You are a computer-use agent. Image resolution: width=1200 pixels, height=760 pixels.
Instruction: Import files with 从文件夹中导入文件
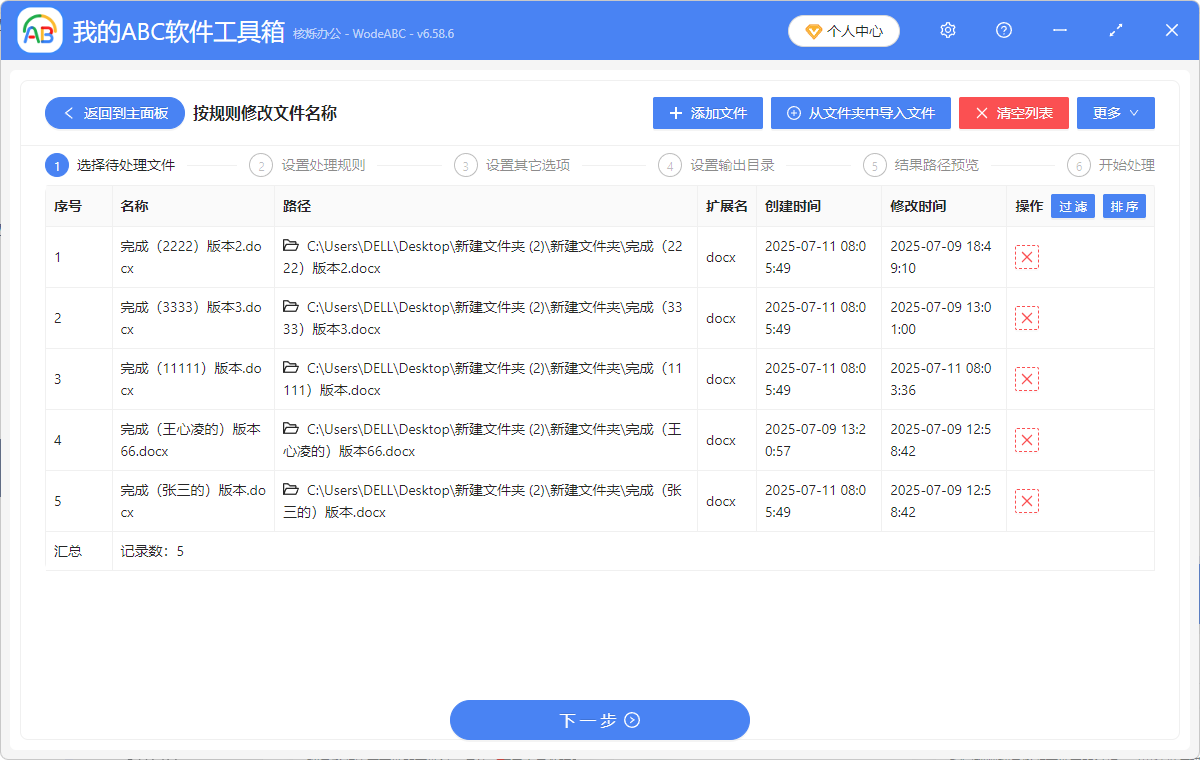[860, 112]
